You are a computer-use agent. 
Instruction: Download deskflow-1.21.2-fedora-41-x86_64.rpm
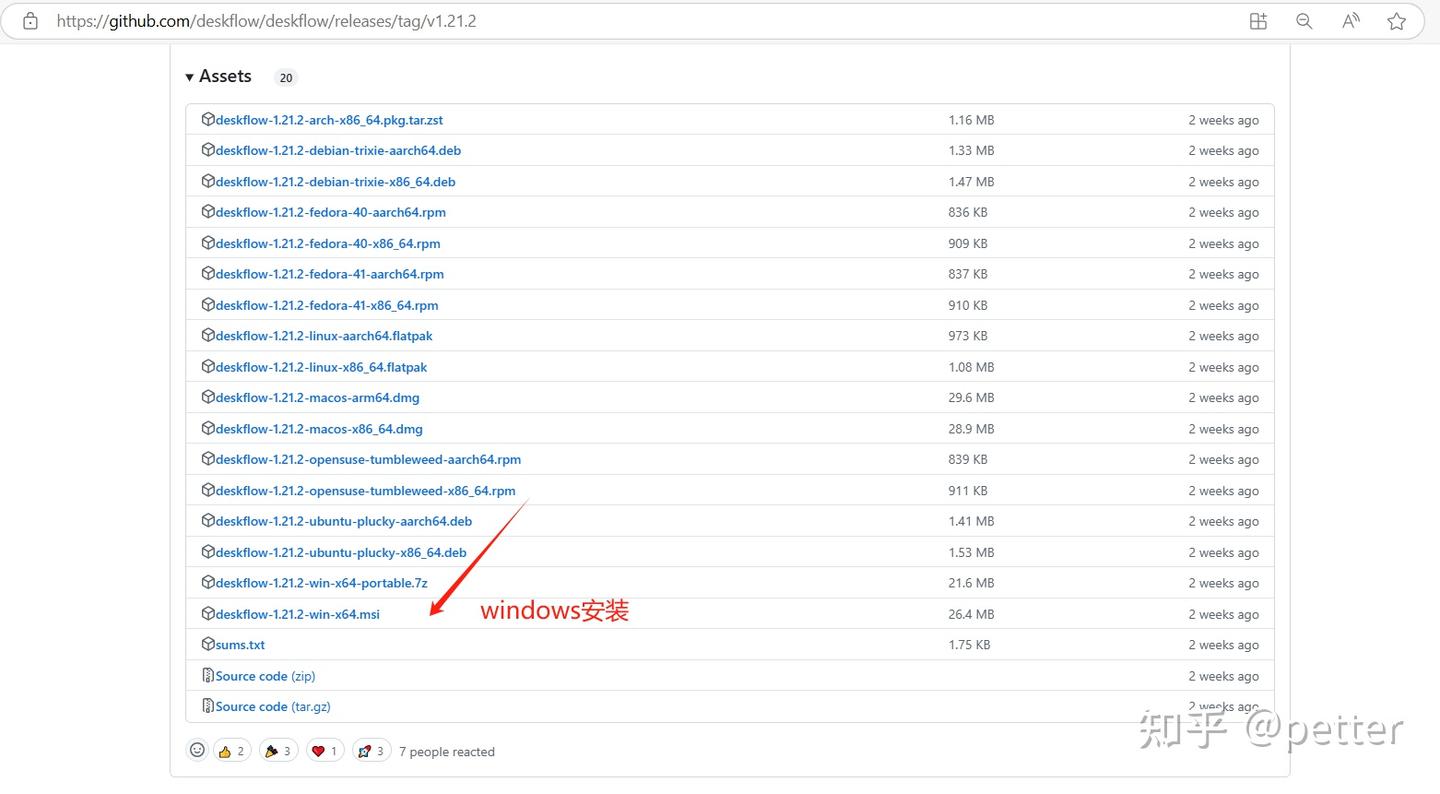[x=327, y=305]
